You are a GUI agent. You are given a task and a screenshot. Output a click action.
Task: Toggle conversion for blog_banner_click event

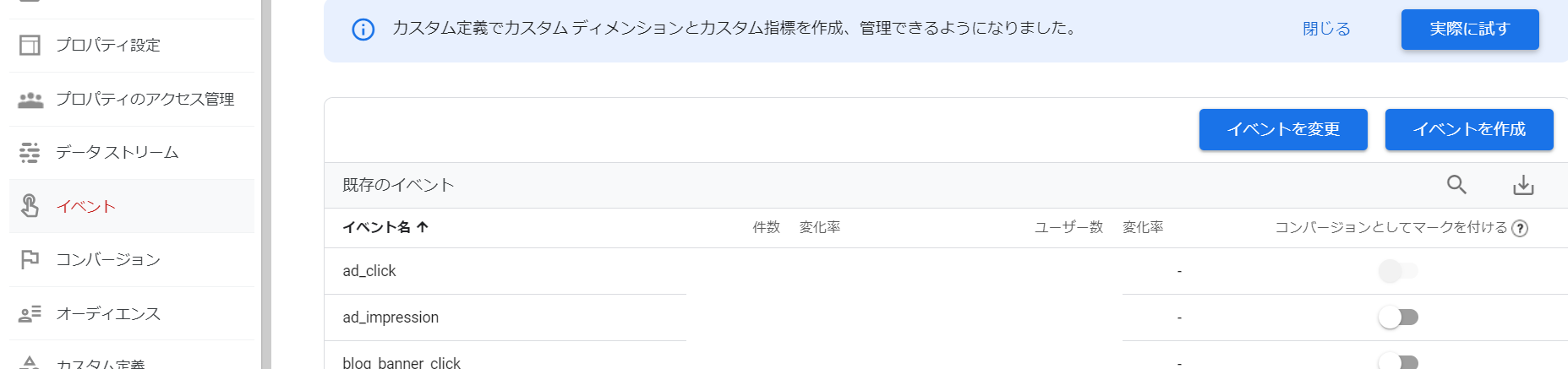click(x=1398, y=362)
